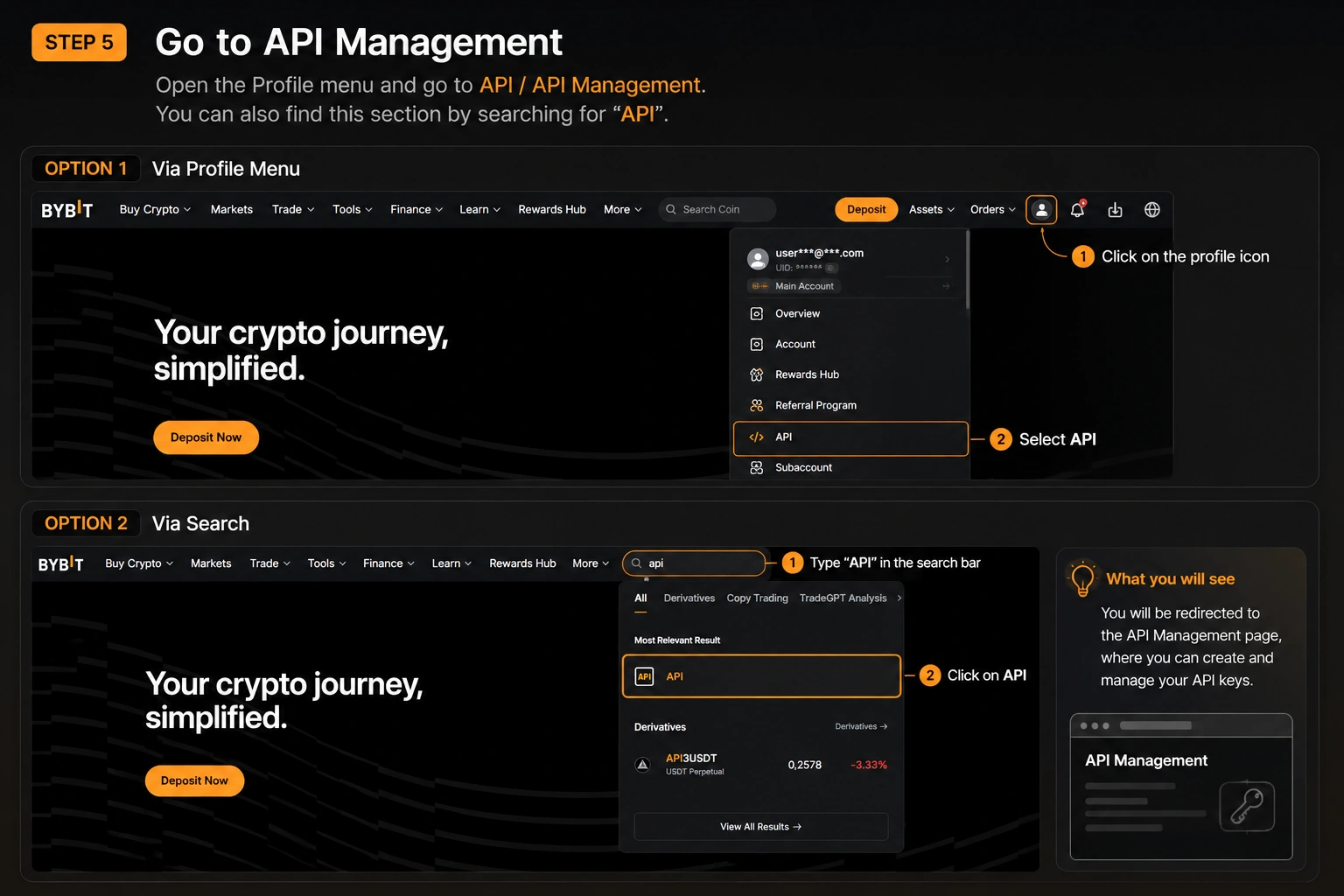Click the API3USDT coin icon
The width and height of the screenshot is (1344, 896).
pyautogui.click(x=642, y=765)
